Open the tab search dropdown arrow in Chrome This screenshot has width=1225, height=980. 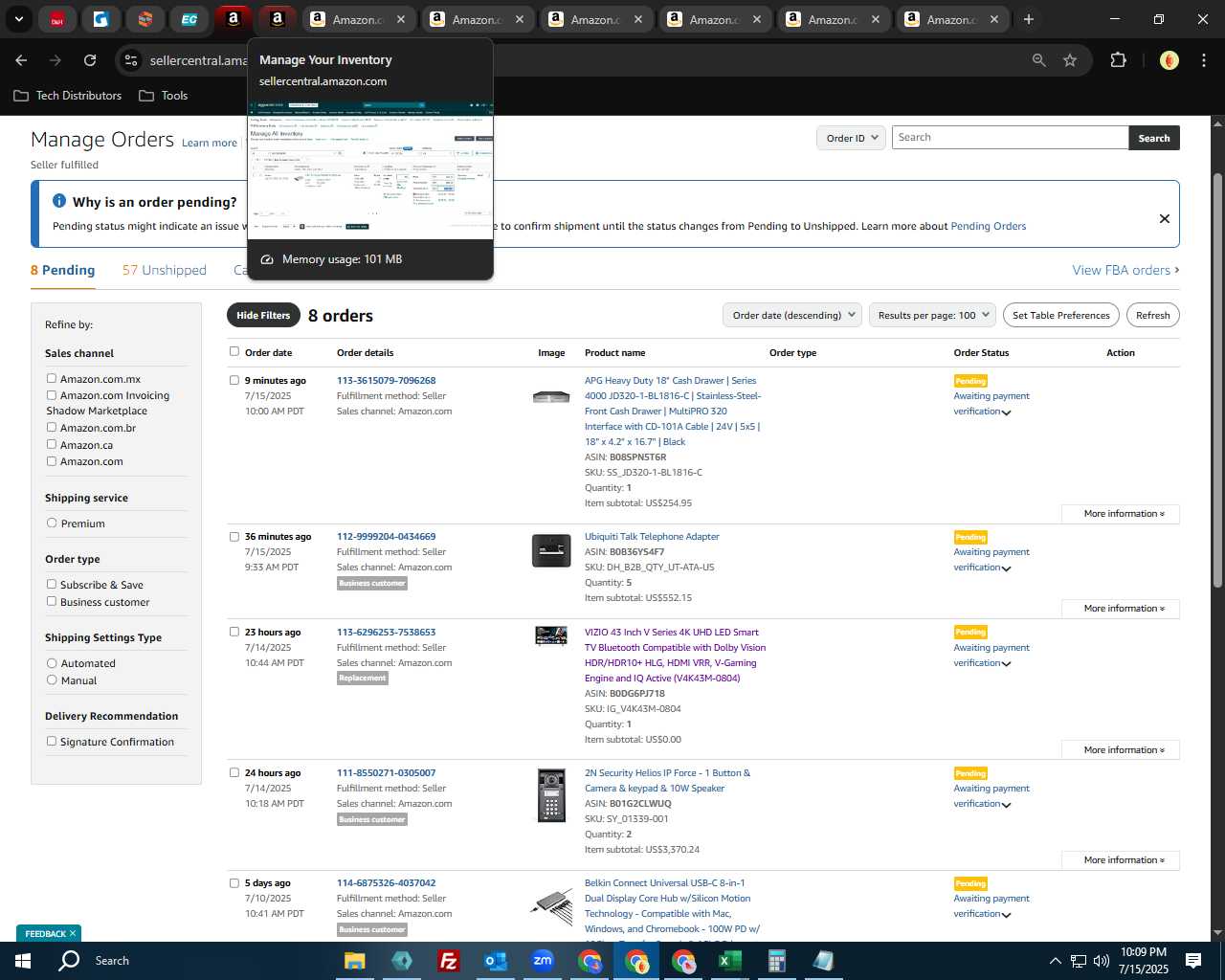[x=18, y=19]
